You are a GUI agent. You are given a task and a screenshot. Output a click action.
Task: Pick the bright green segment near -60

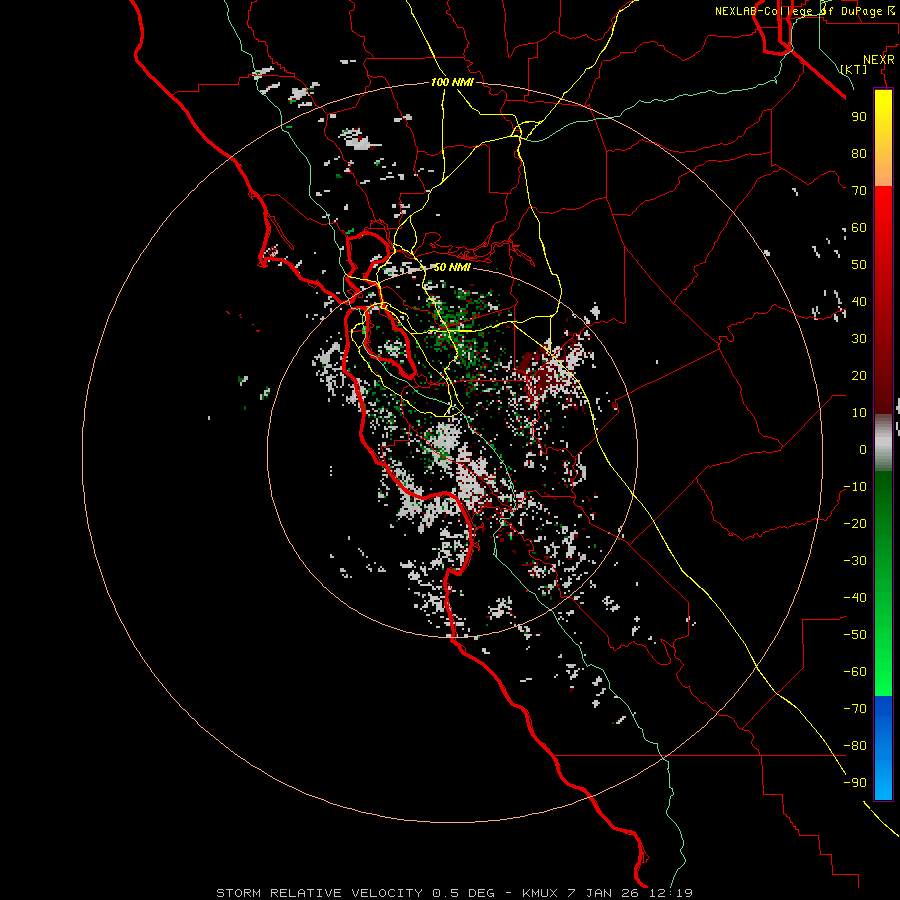[x=883, y=672]
